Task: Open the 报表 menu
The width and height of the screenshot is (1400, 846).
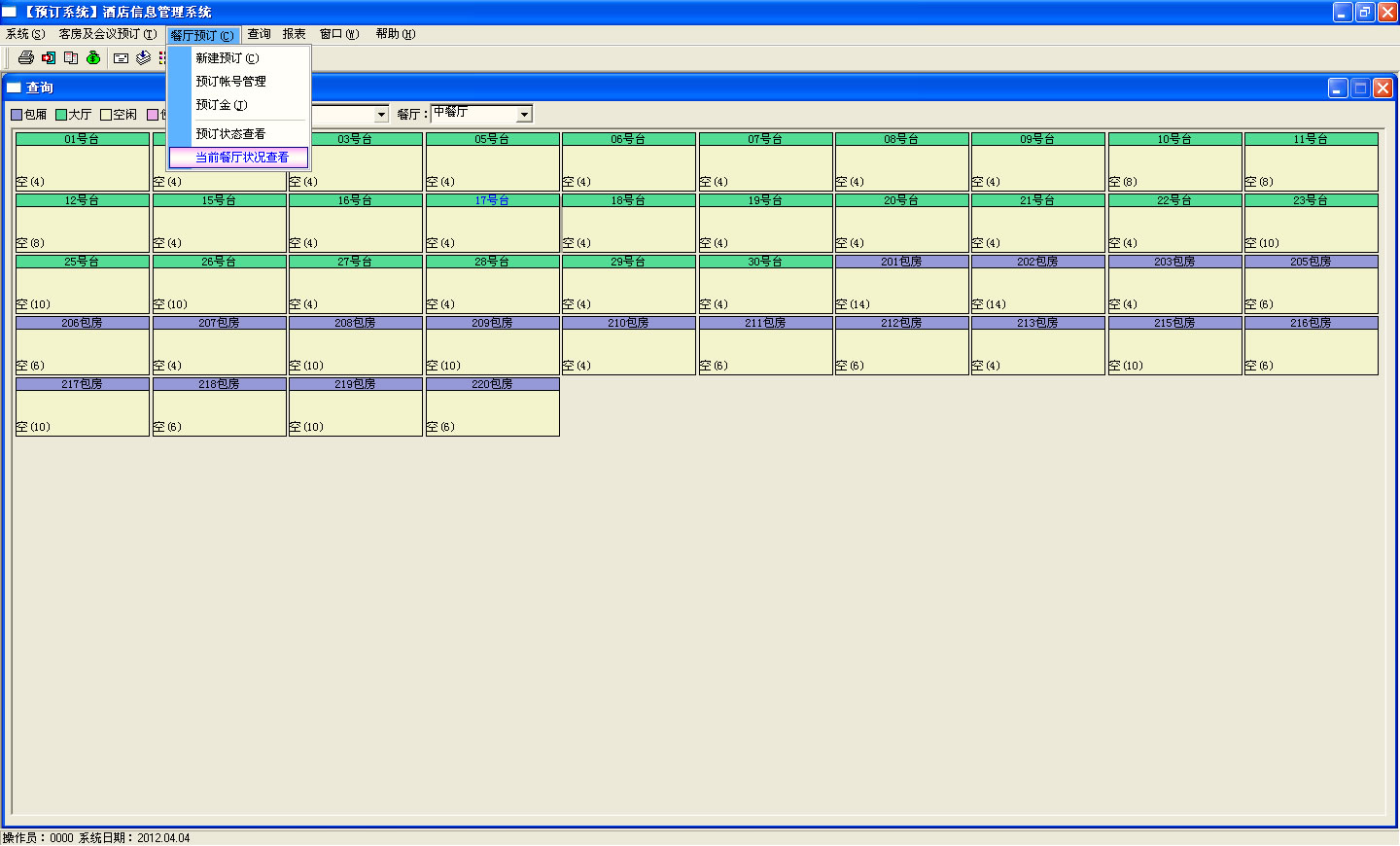Action: coord(294,34)
